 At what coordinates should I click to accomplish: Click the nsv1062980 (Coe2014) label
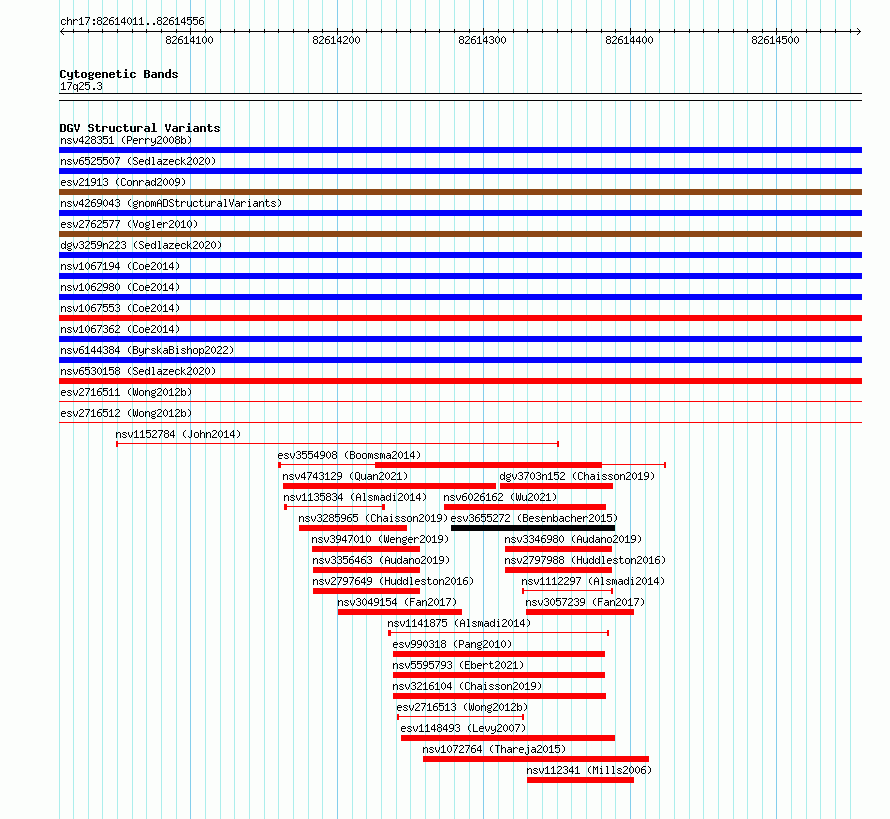[120, 287]
